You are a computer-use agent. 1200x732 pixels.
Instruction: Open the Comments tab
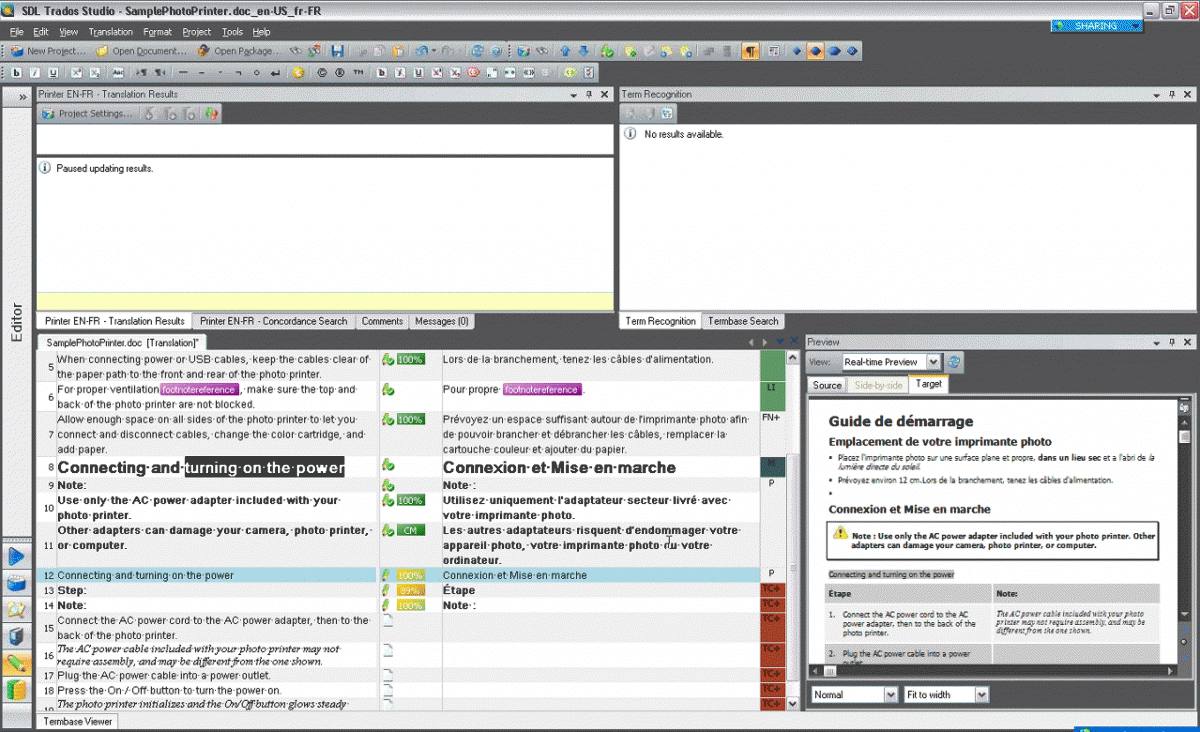click(x=383, y=321)
